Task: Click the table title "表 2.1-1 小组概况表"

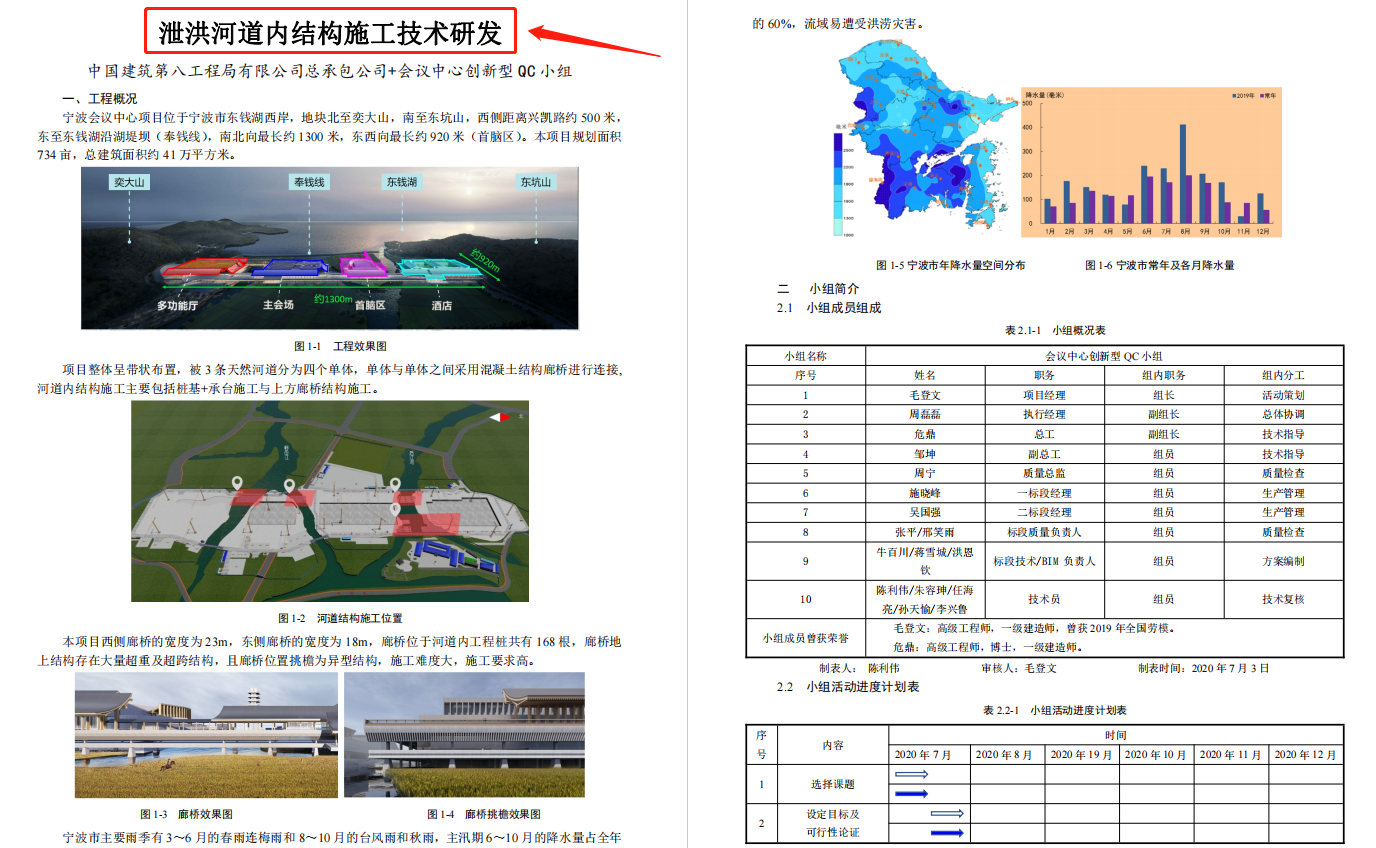Action: pyautogui.click(x=1055, y=330)
